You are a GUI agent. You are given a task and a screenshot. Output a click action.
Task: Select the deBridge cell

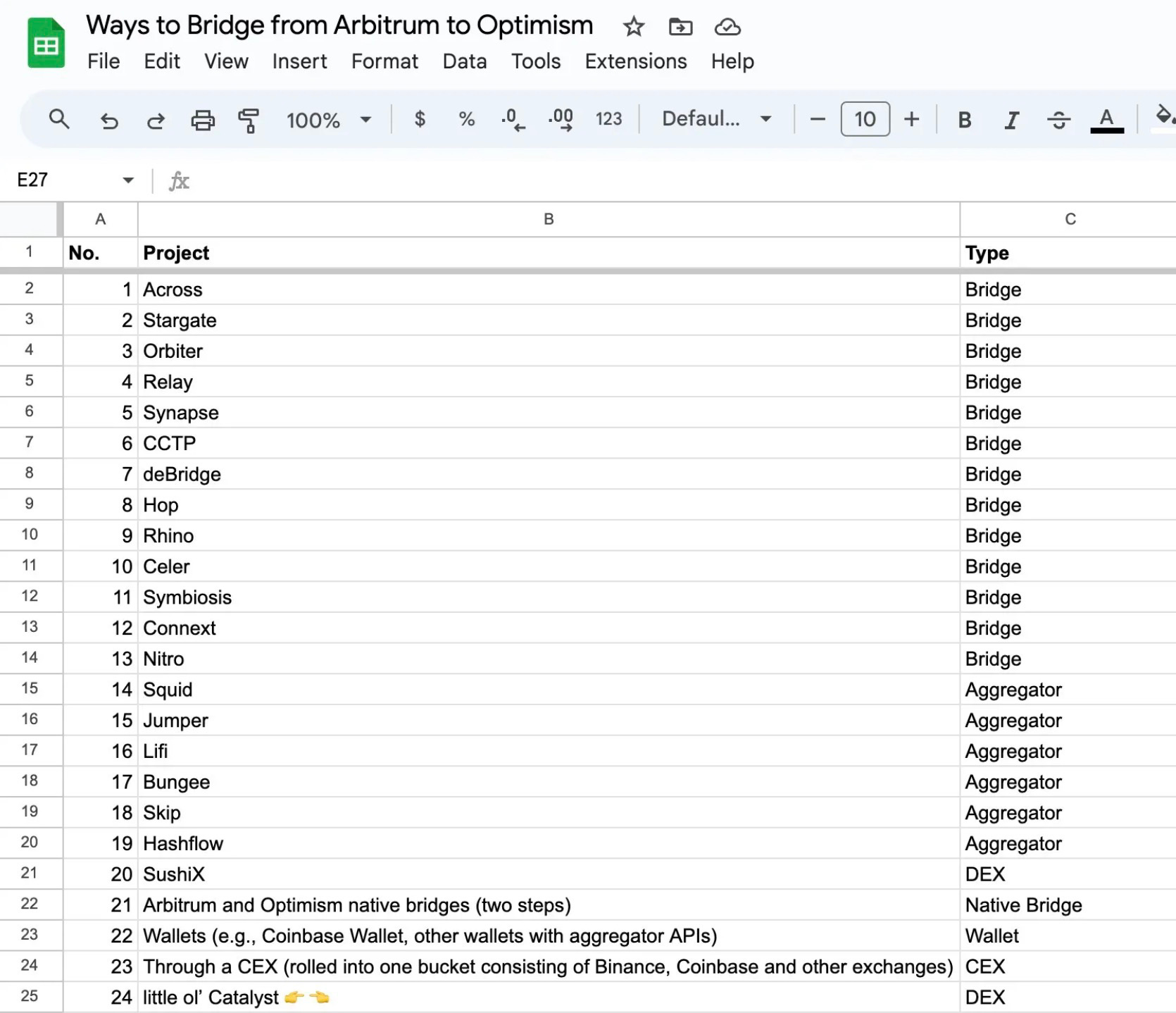click(x=549, y=474)
